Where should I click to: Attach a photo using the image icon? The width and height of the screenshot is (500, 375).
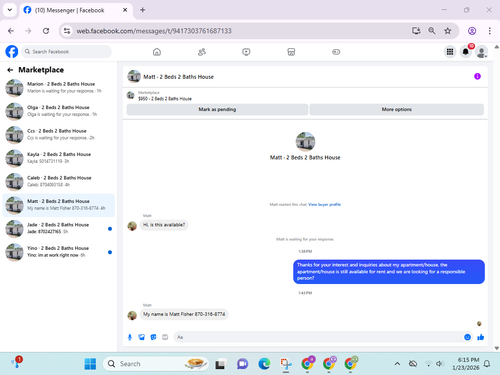[142, 337]
